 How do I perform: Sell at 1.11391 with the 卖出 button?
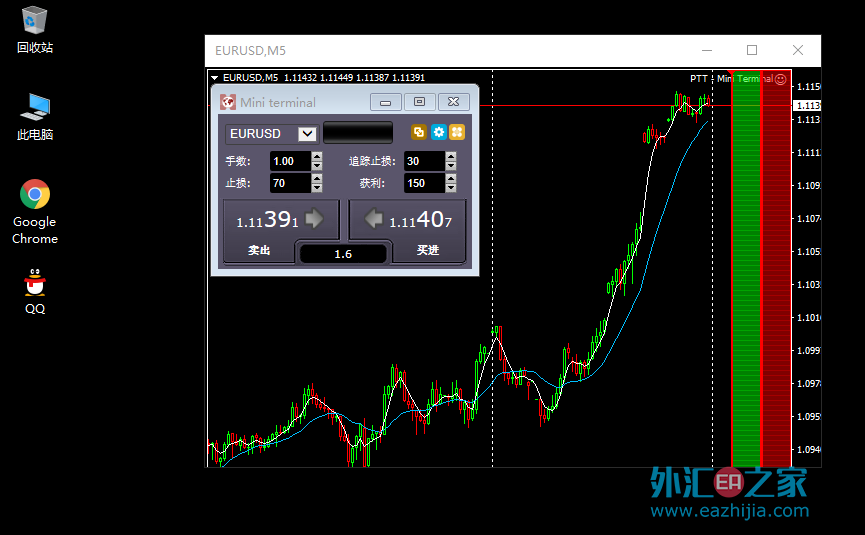[x=281, y=231]
